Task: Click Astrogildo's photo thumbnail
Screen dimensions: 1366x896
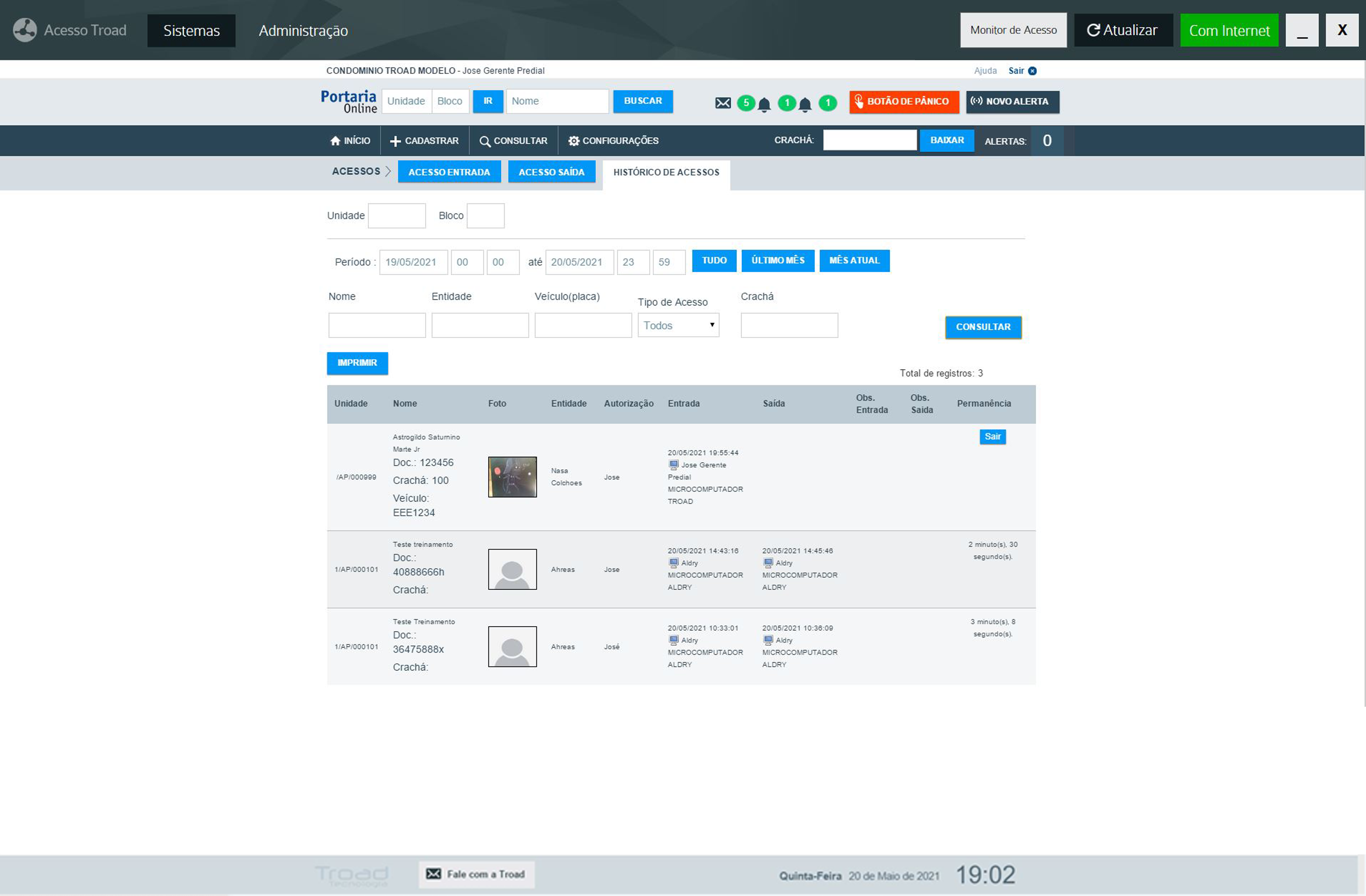Action: 512,477
